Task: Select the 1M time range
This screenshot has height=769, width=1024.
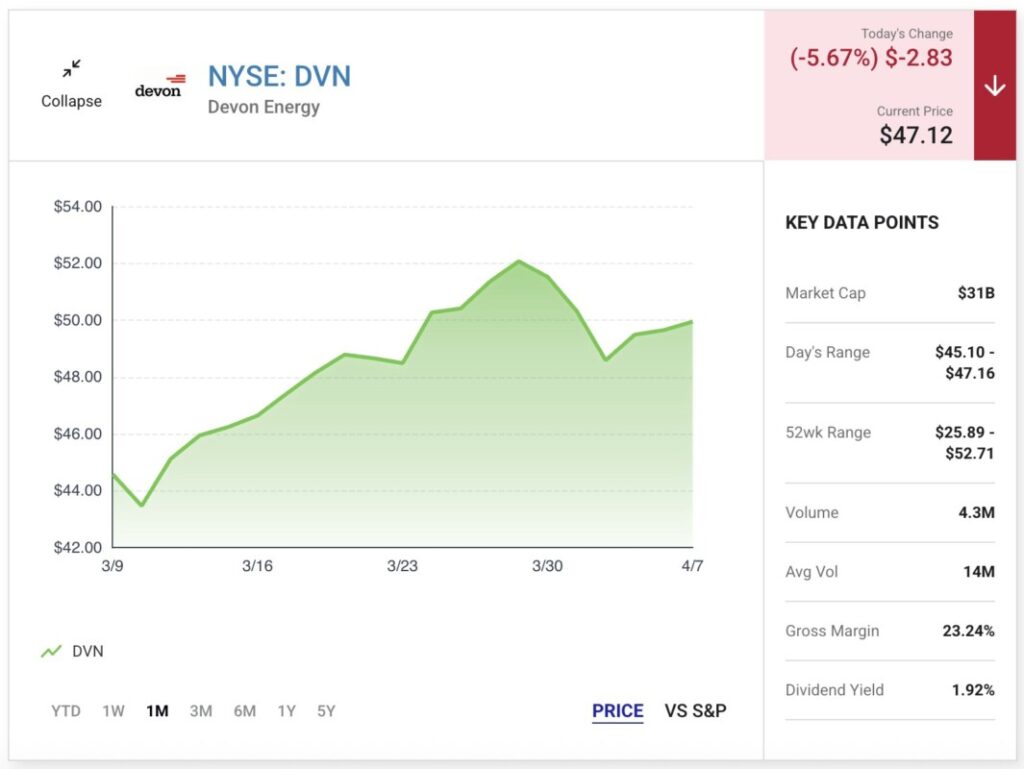Action: (x=157, y=711)
